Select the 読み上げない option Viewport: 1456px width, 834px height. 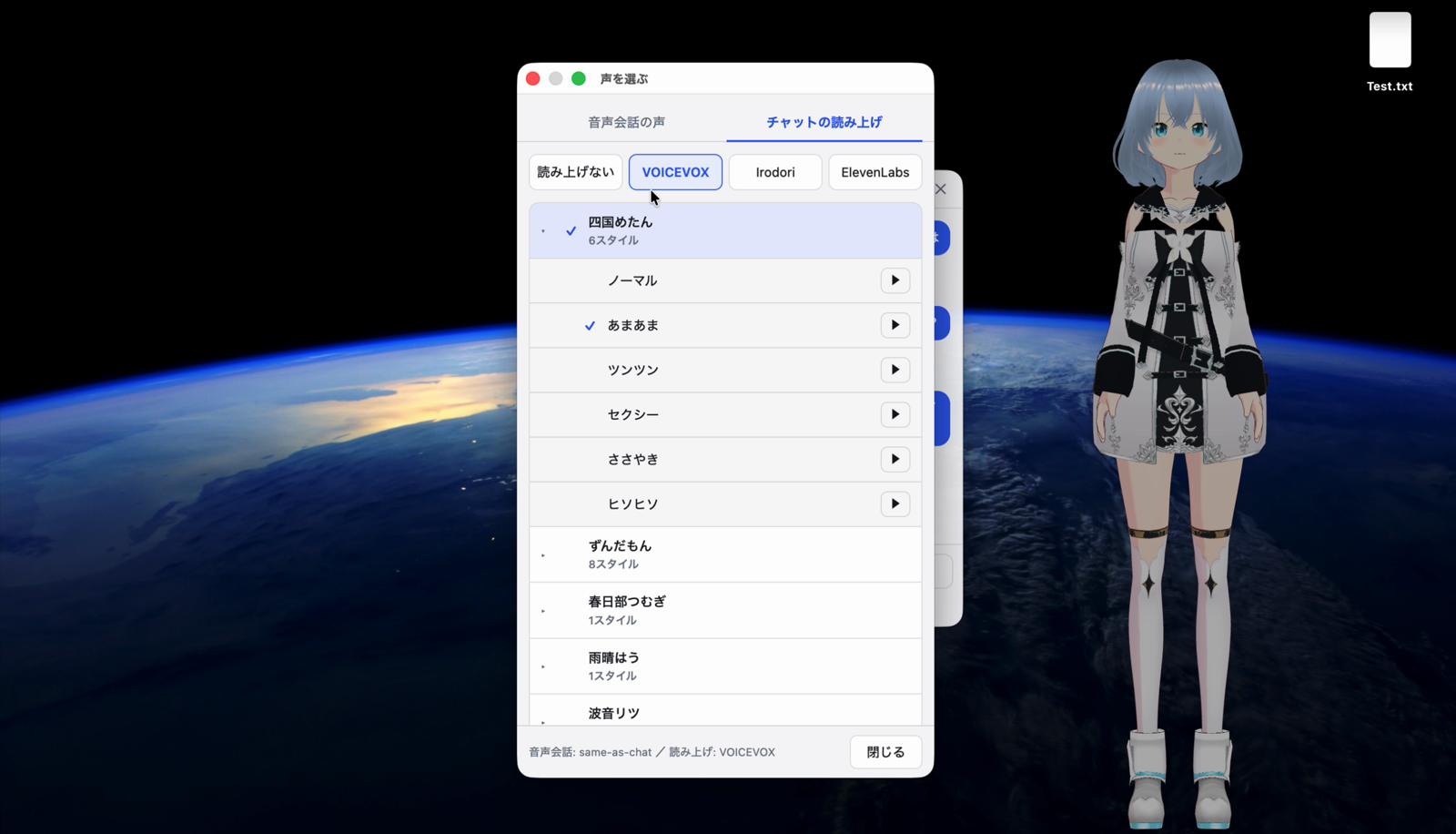click(x=575, y=172)
